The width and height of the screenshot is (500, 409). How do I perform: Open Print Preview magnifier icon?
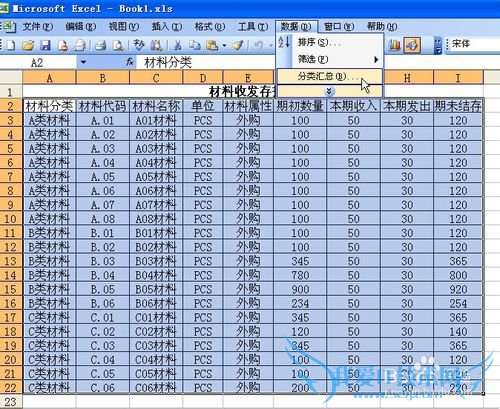118,45
